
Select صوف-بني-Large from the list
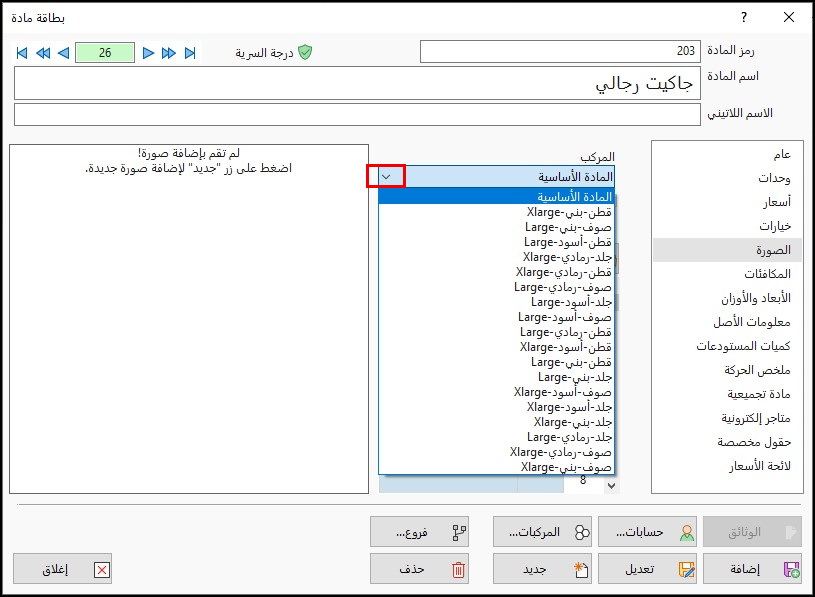coord(496,227)
